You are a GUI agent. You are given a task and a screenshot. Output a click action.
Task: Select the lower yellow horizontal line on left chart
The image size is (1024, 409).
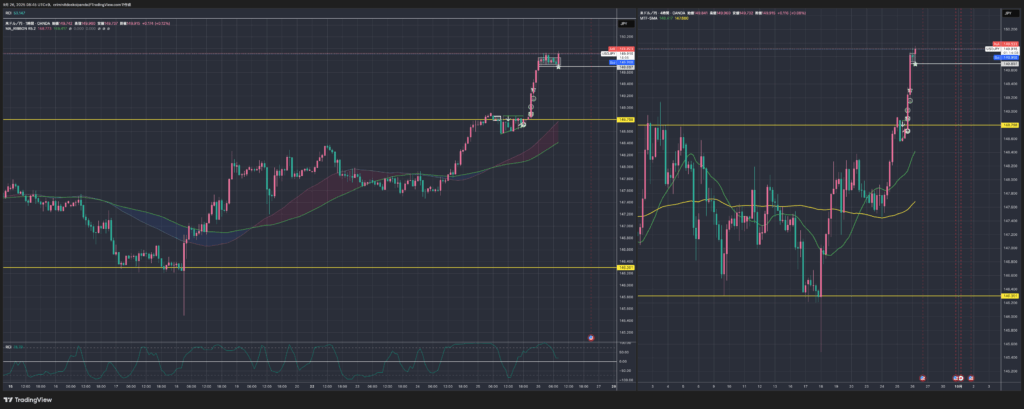[300, 267]
